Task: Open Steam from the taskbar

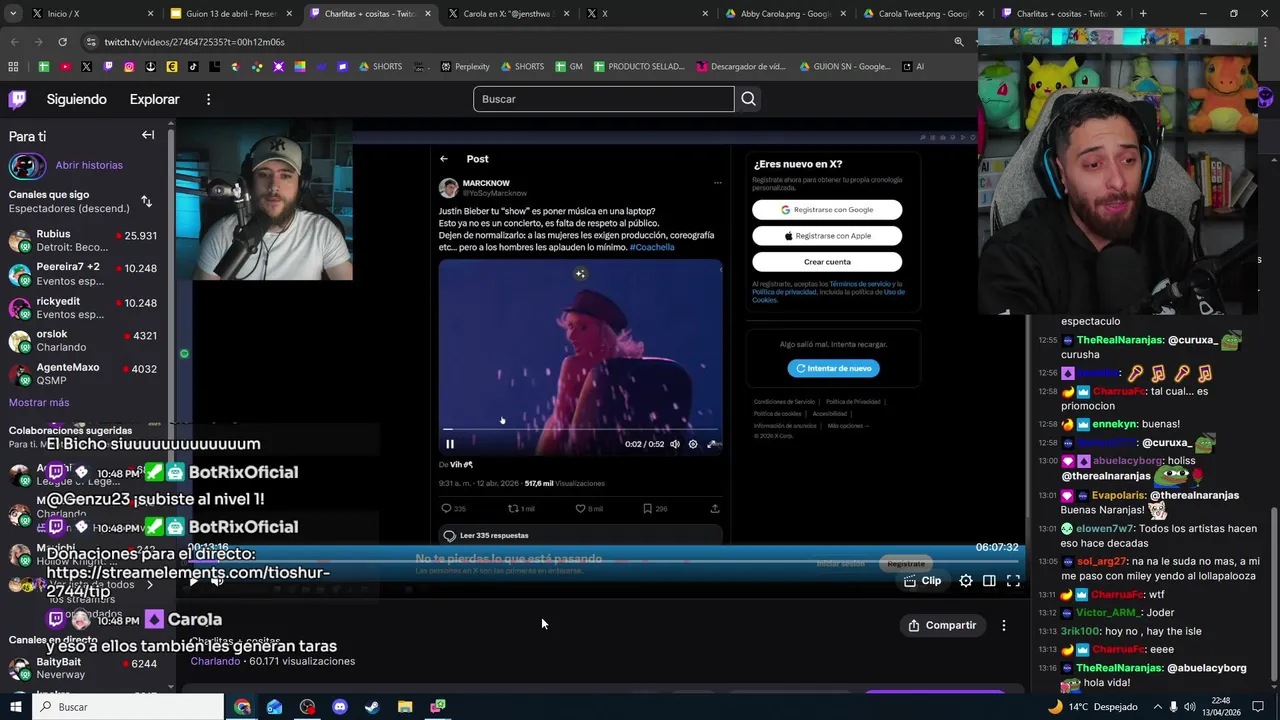Action: click(372, 707)
